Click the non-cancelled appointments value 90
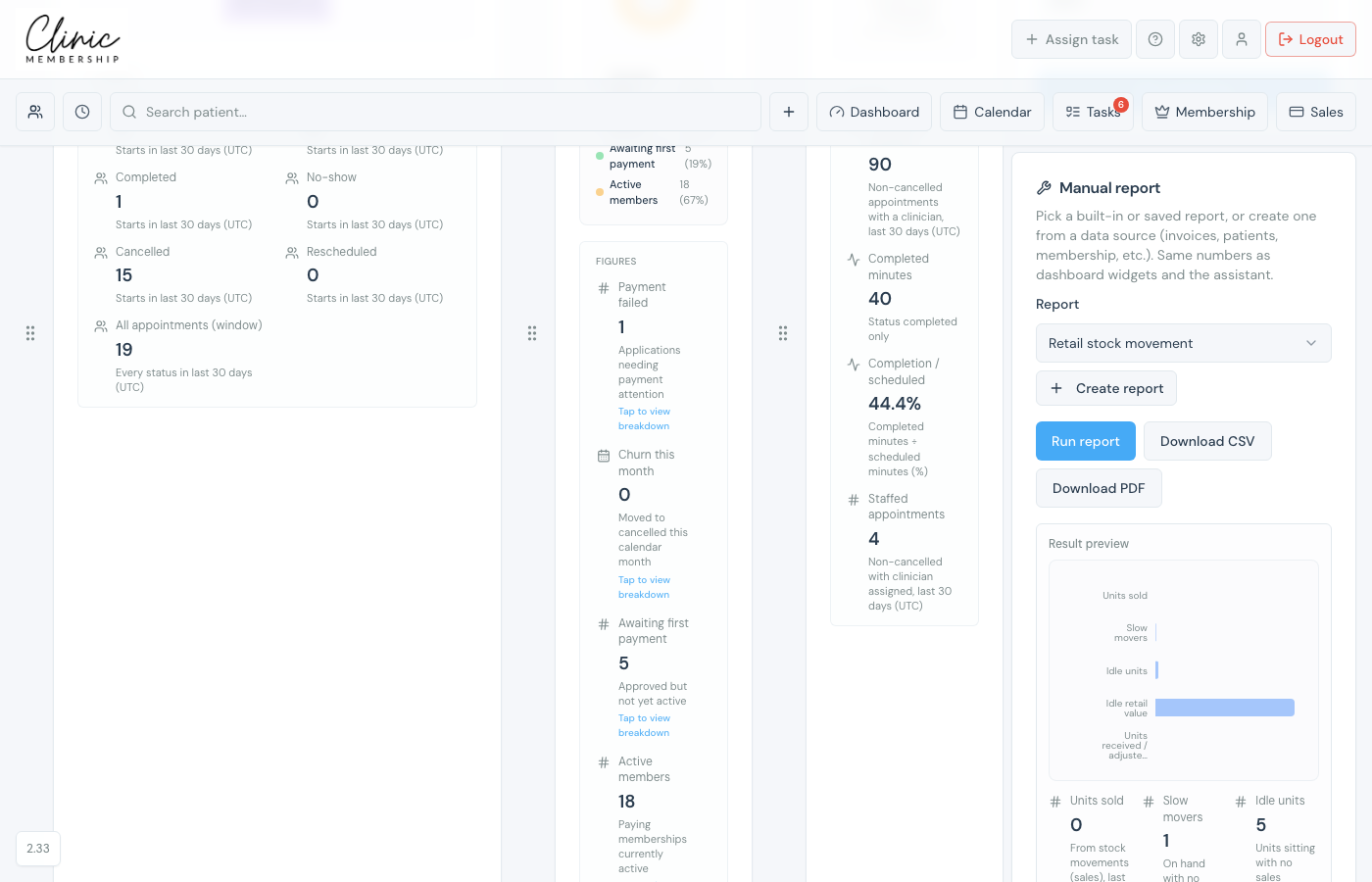1372x882 pixels. pos(880,165)
